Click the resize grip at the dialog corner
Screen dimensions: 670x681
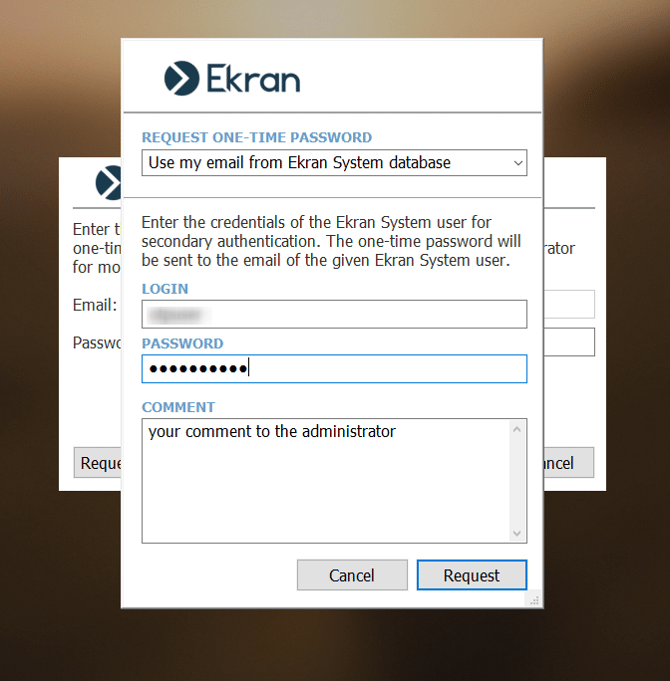point(535,601)
